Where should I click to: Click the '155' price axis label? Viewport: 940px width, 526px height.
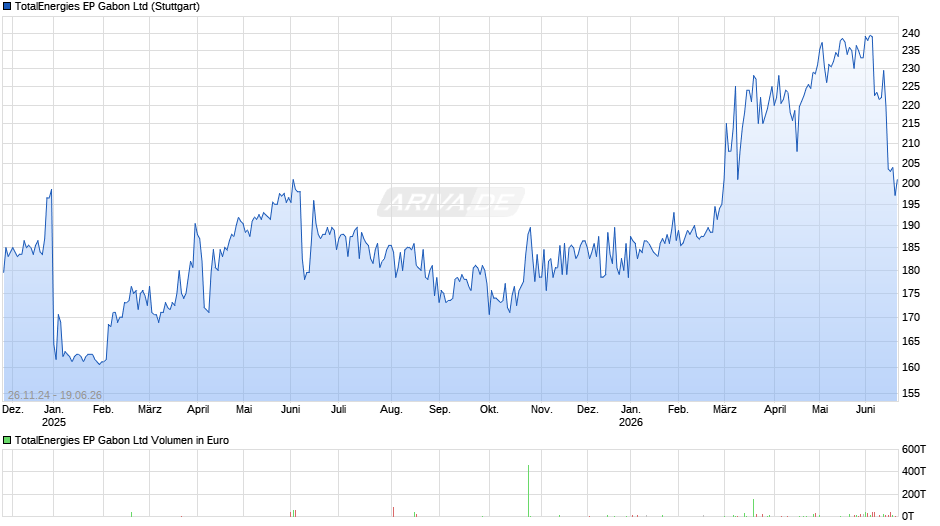pos(911,393)
